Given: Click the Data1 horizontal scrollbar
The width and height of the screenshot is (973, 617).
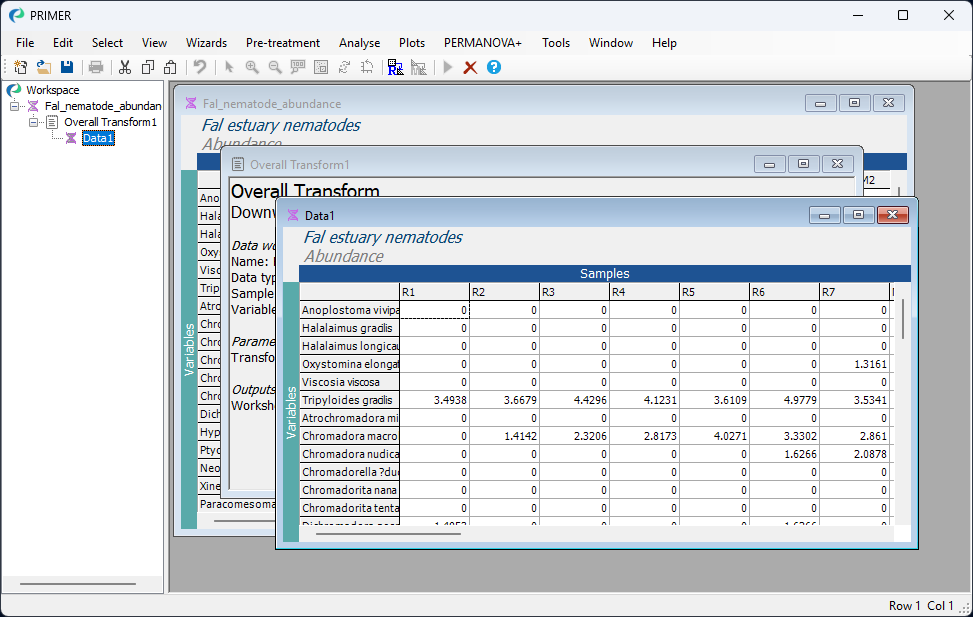Looking at the screenshot, I should coord(388,534).
